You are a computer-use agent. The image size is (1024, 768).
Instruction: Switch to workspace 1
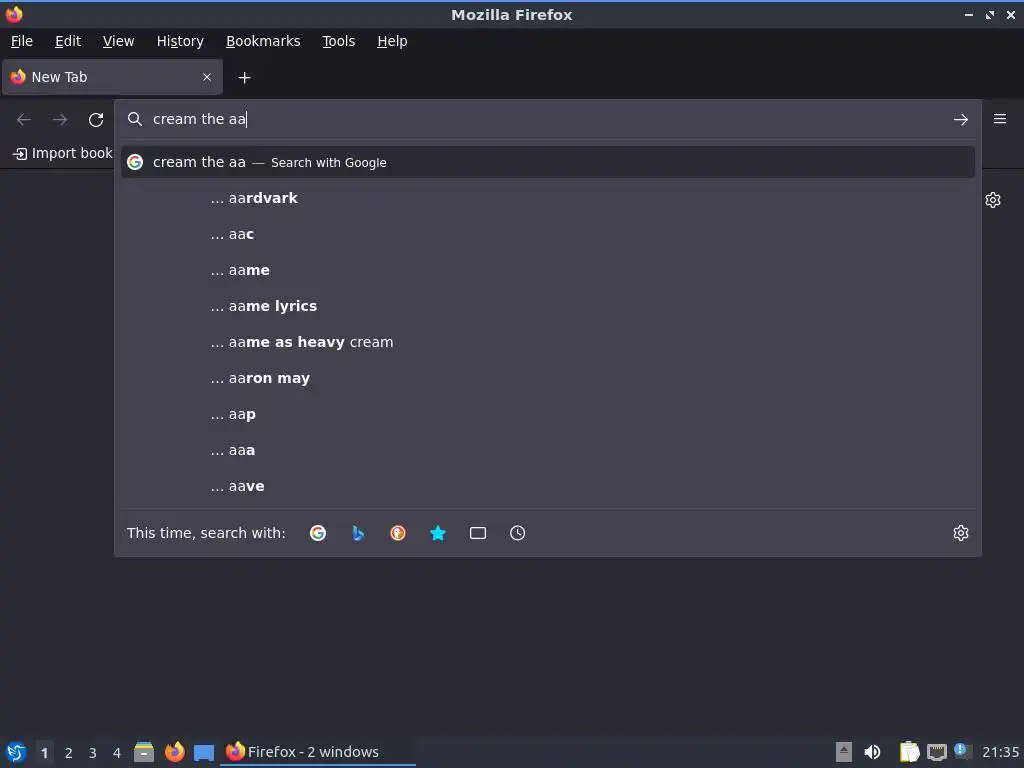pyautogui.click(x=44, y=753)
